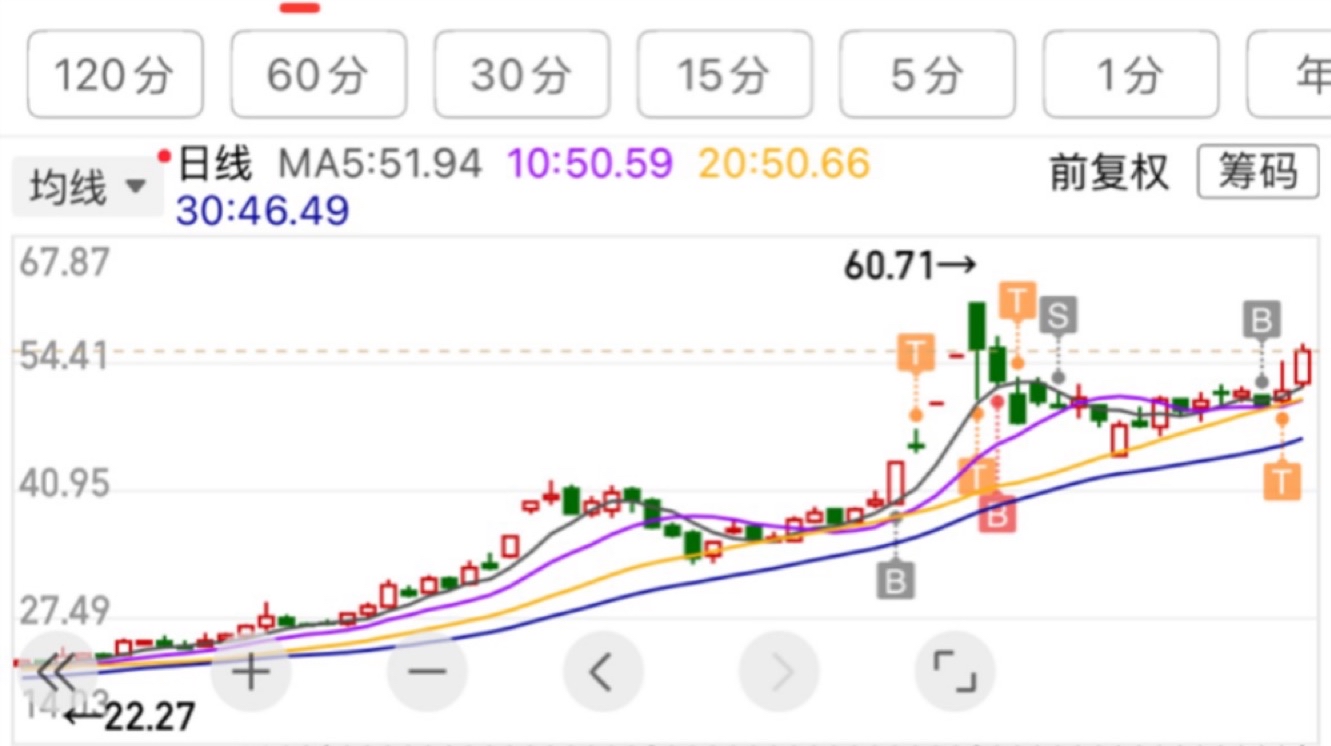Click the 22.27 low price annotation
The height and width of the screenshot is (746, 1331).
pyautogui.click(x=129, y=716)
